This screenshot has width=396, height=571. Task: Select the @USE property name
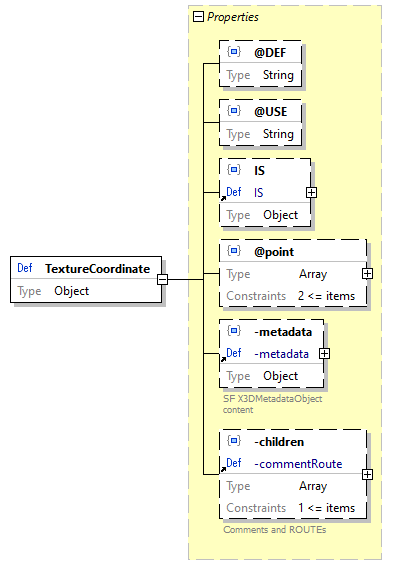(271, 112)
